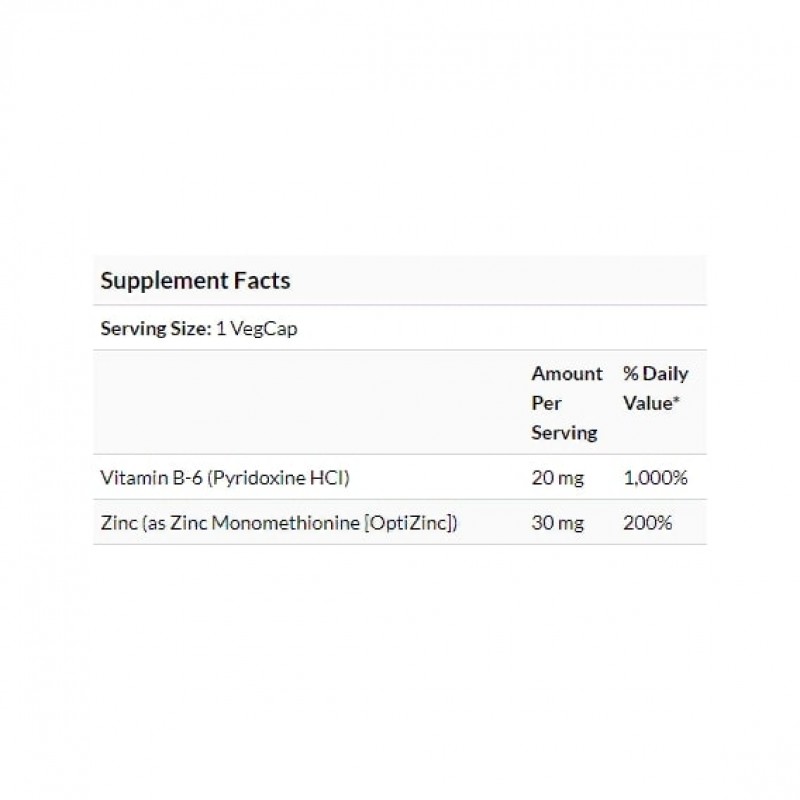Click the 20 mg amount cell
800x800 pixels.
coord(554,477)
